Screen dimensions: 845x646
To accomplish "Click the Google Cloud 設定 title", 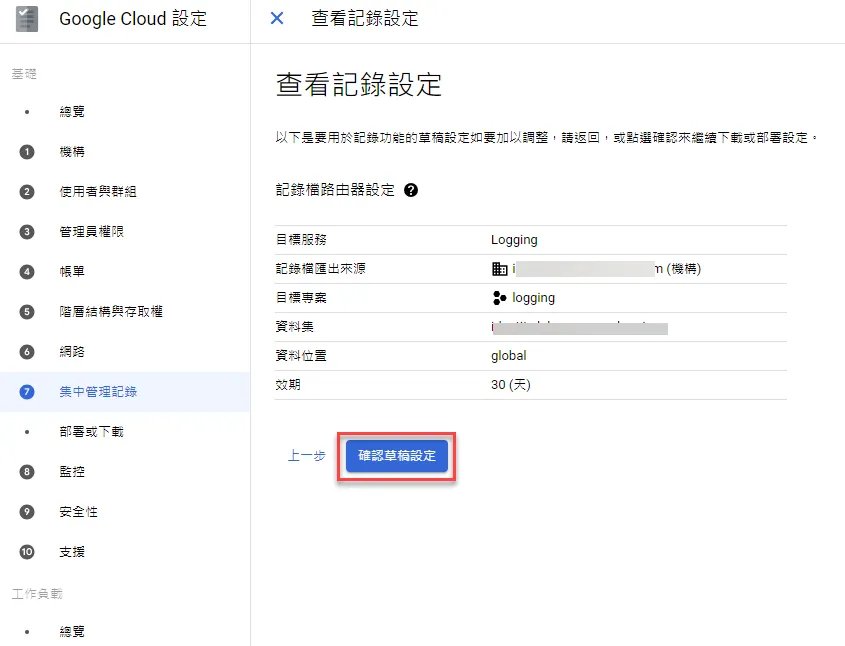I will (133, 19).
